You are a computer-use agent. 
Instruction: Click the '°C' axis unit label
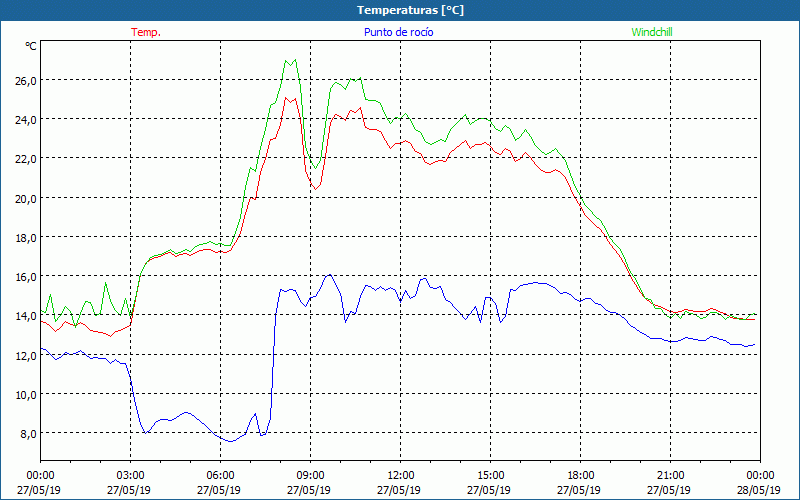pyautogui.click(x=31, y=46)
